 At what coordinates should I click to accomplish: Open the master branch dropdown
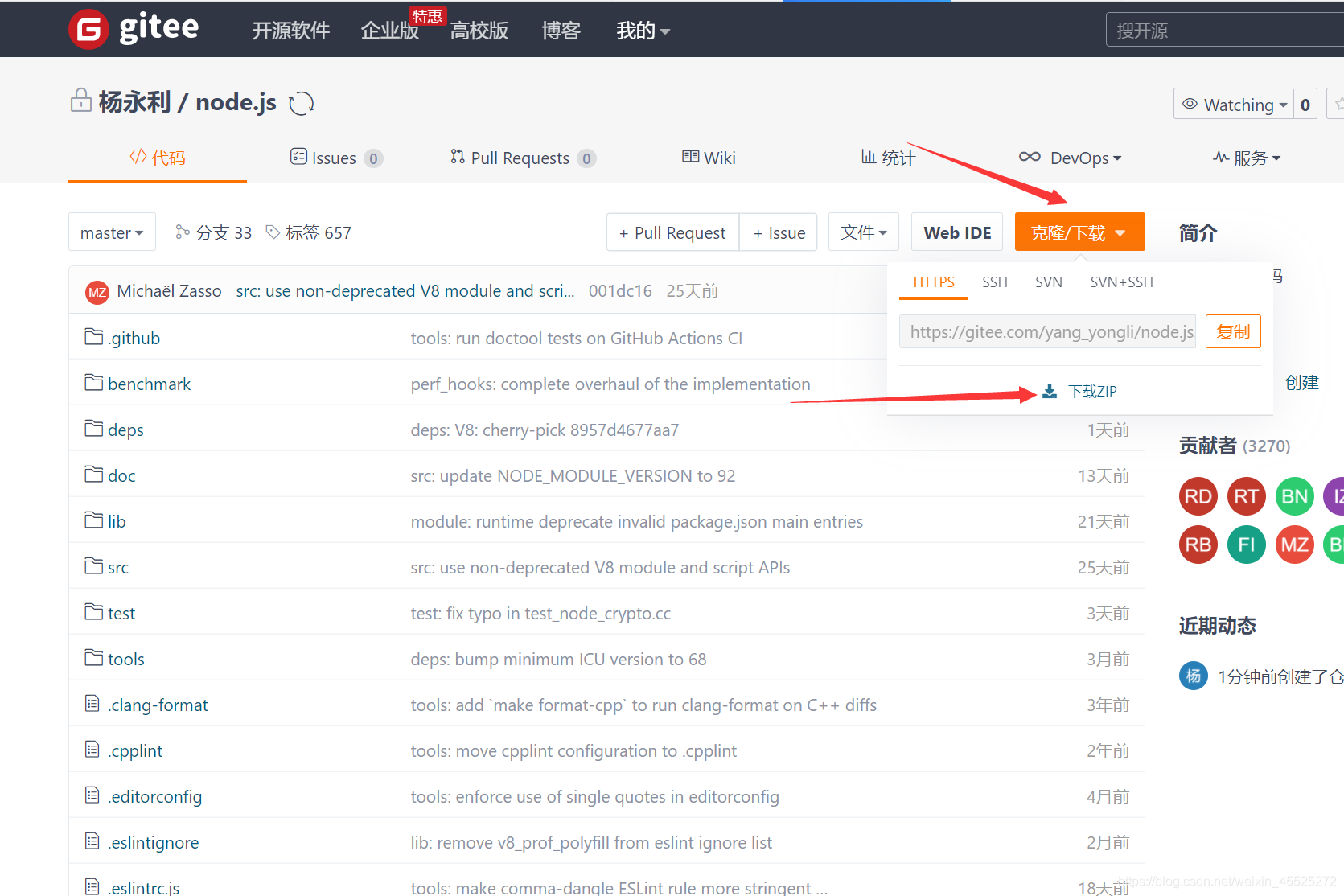(112, 232)
